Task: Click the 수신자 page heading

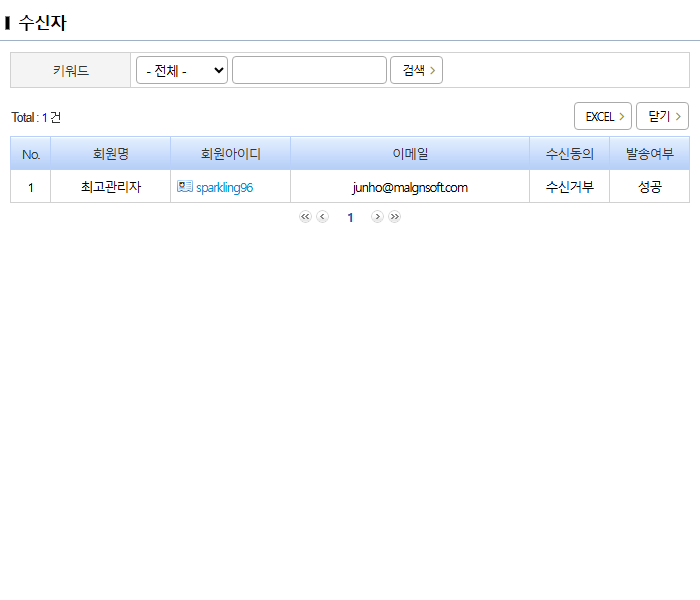Action: 42,23
